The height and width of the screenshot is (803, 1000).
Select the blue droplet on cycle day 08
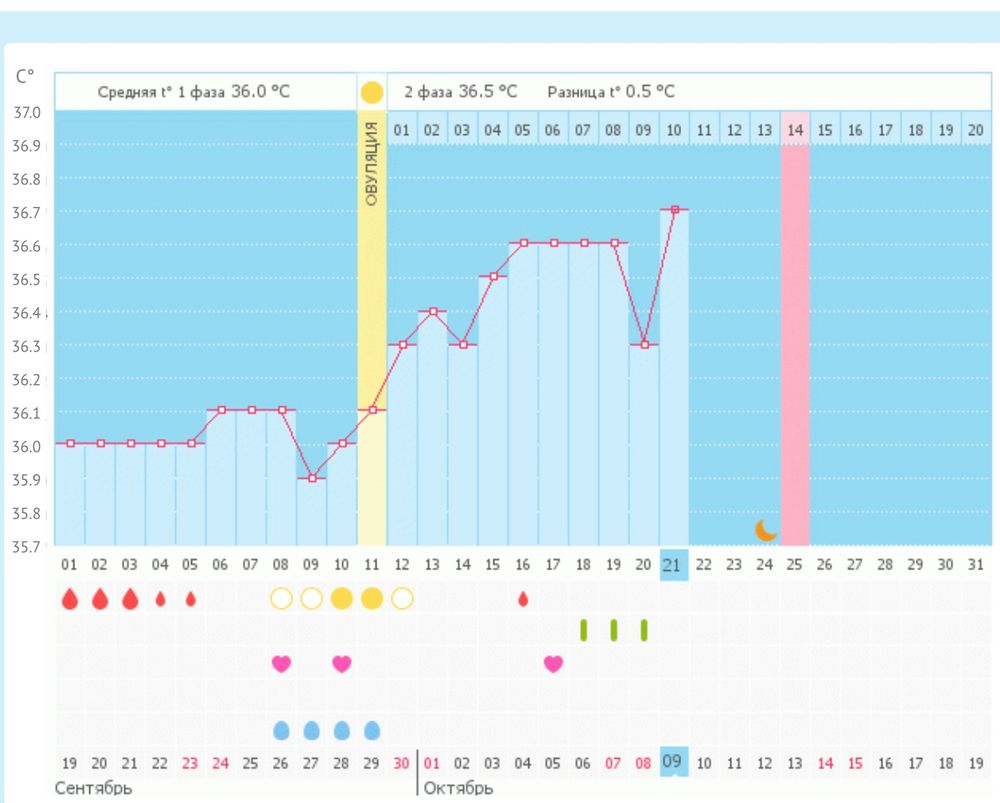(x=281, y=730)
